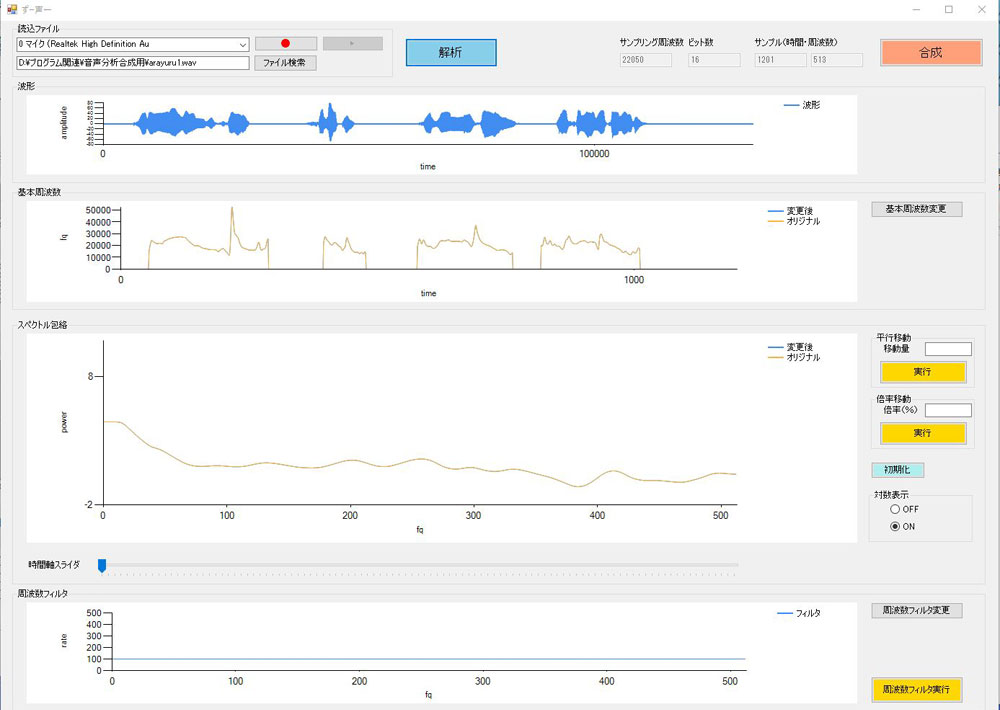This screenshot has height=710, width=1000.
Task: Click the 移動量 input field
Action: (x=948, y=349)
